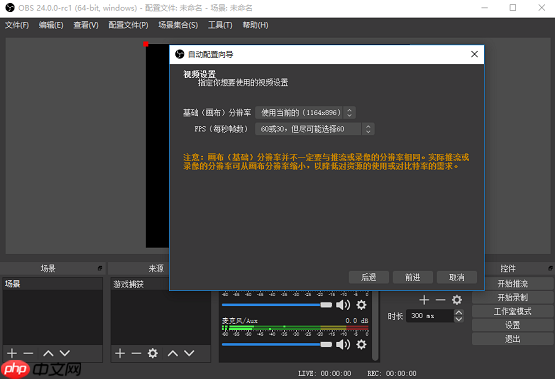Decrease the 时长 300 ms value
The width and height of the screenshot is (555, 379).
(x=458, y=319)
